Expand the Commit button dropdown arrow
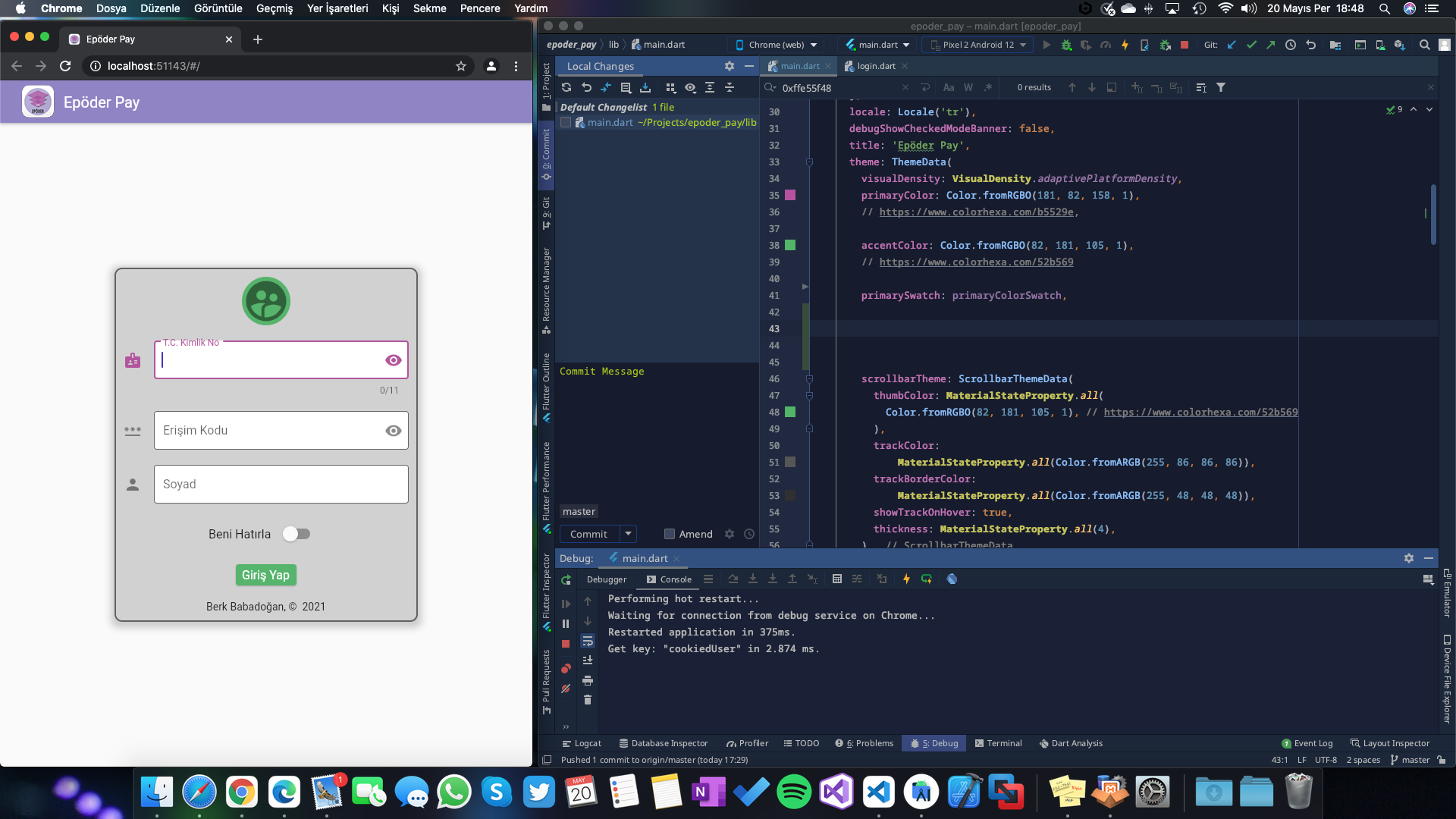The width and height of the screenshot is (1456, 819). pyautogui.click(x=628, y=534)
